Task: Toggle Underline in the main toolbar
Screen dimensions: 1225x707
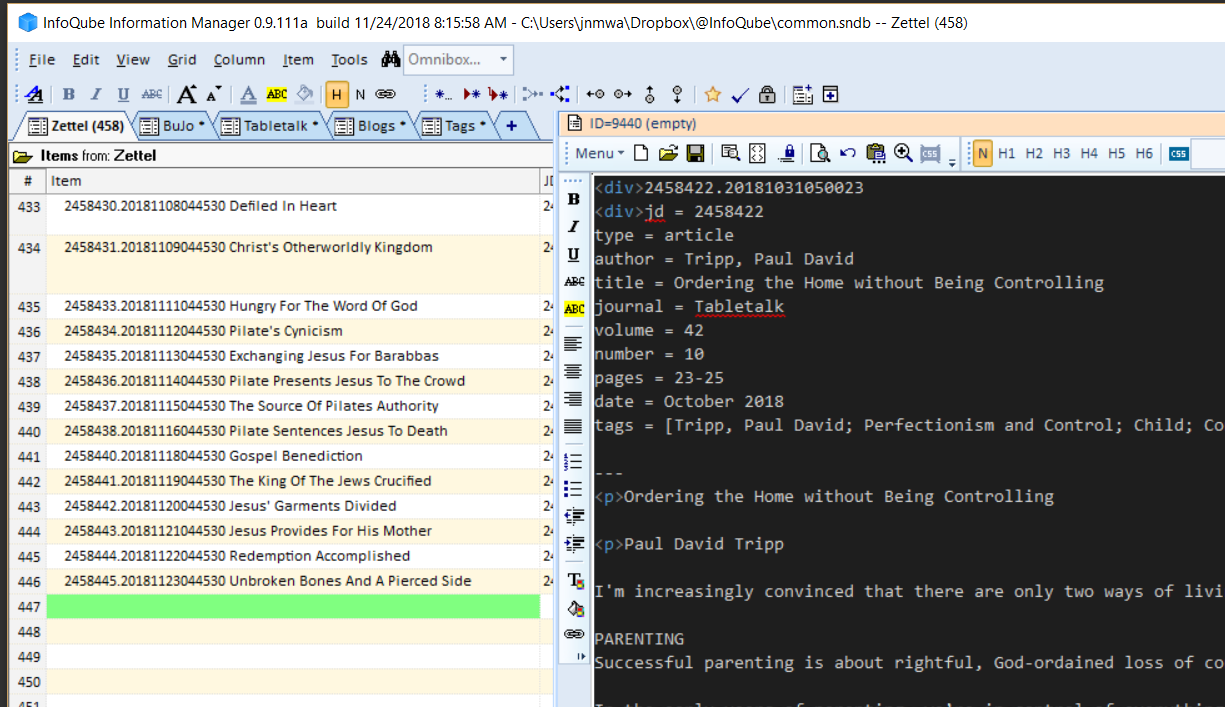Action: 123,94
